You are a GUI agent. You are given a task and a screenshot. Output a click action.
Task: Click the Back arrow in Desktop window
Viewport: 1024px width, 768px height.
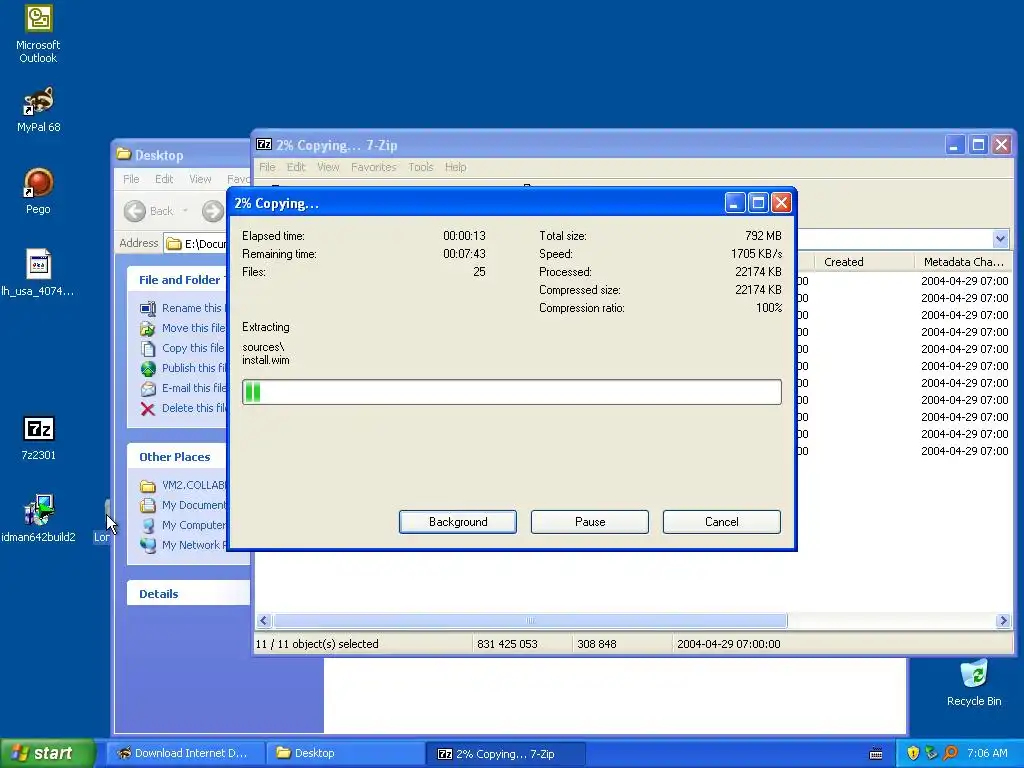coord(135,211)
